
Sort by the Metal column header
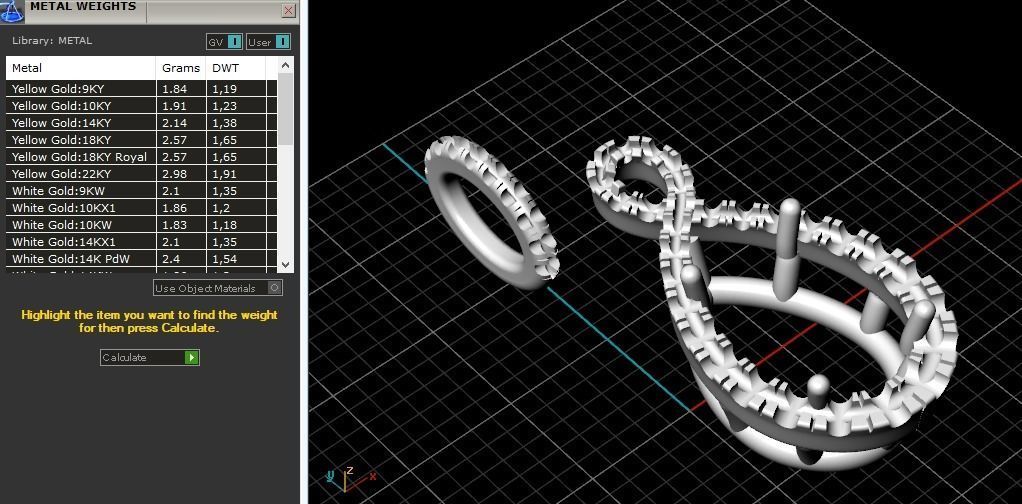point(81,68)
